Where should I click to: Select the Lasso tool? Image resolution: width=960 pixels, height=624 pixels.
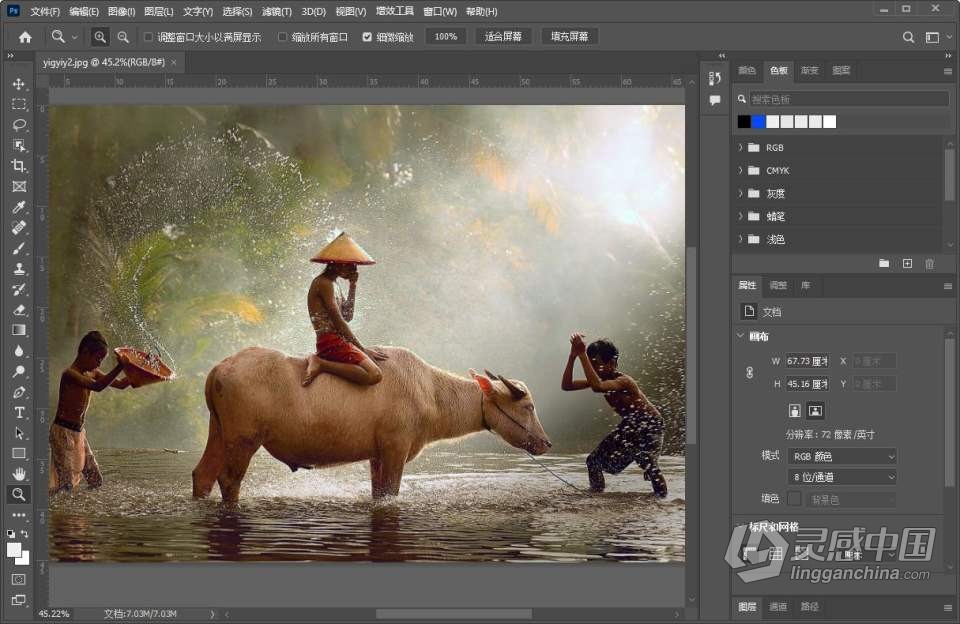(19, 125)
